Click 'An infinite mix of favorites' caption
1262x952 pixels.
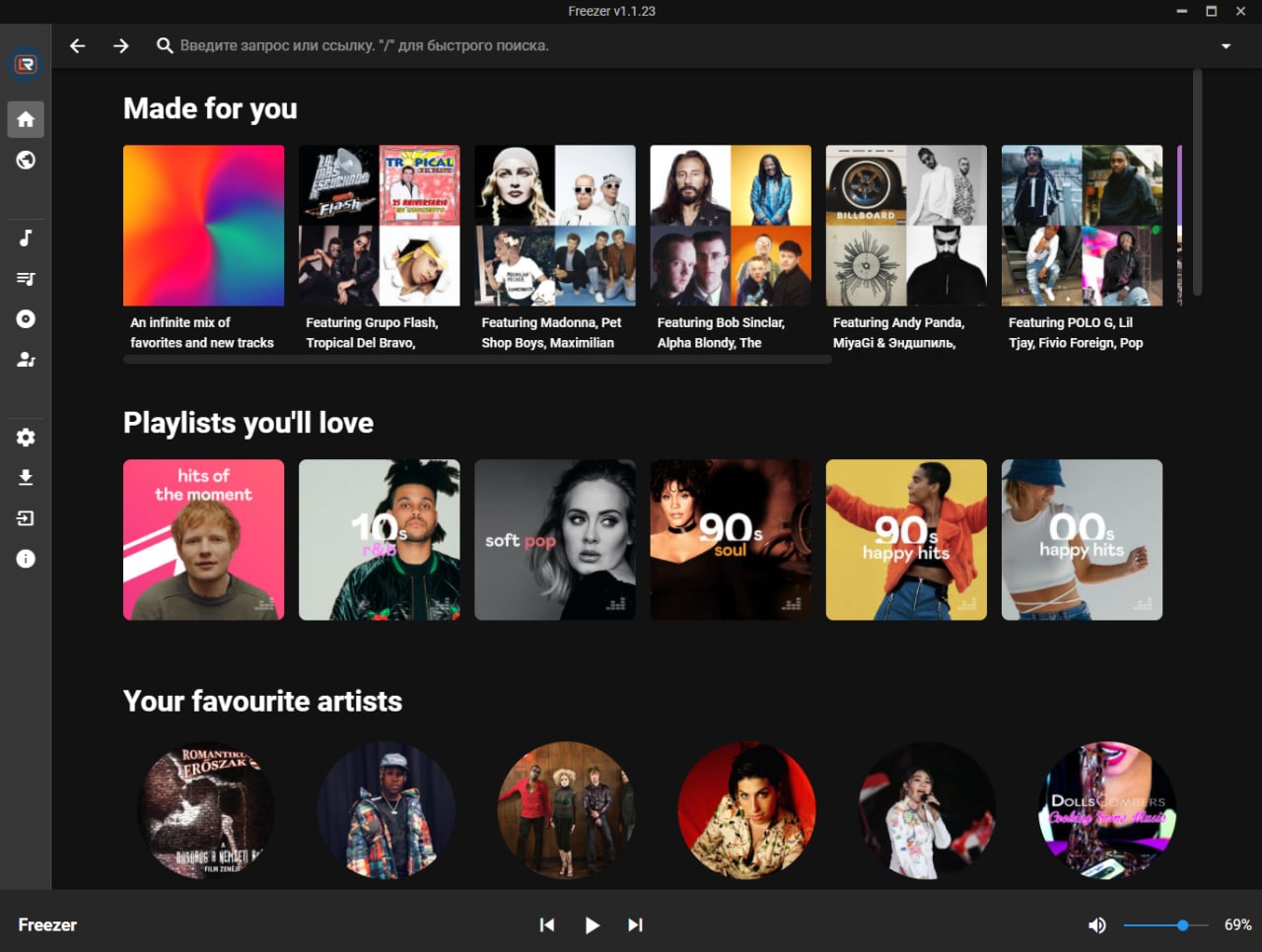click(x=202, y=333)
